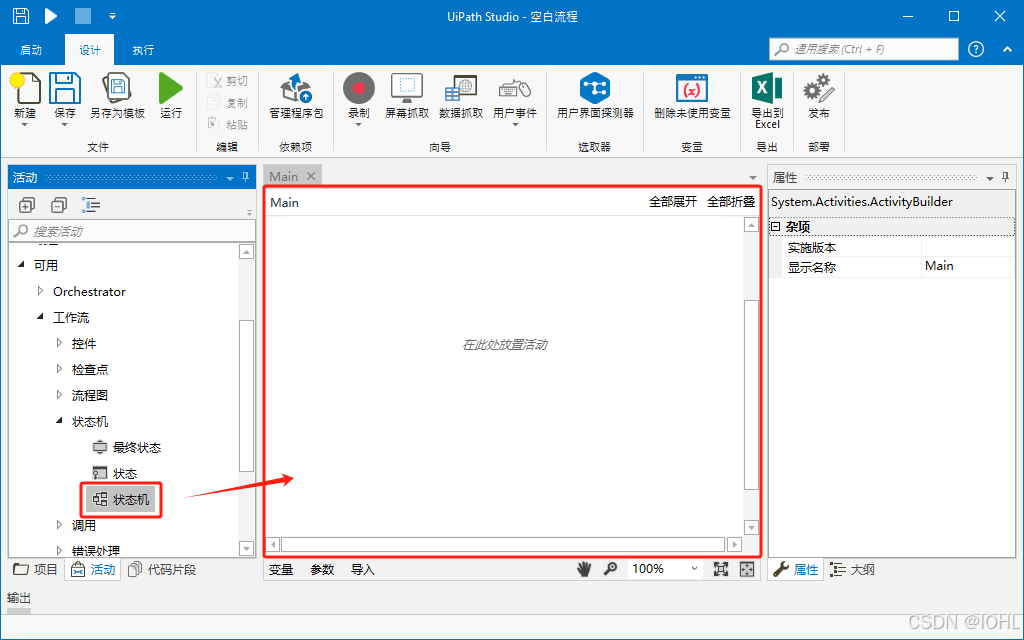Select the 最终状态 activity
The width and height of the screenshot is (1024, 640).
tap(127, 447)
